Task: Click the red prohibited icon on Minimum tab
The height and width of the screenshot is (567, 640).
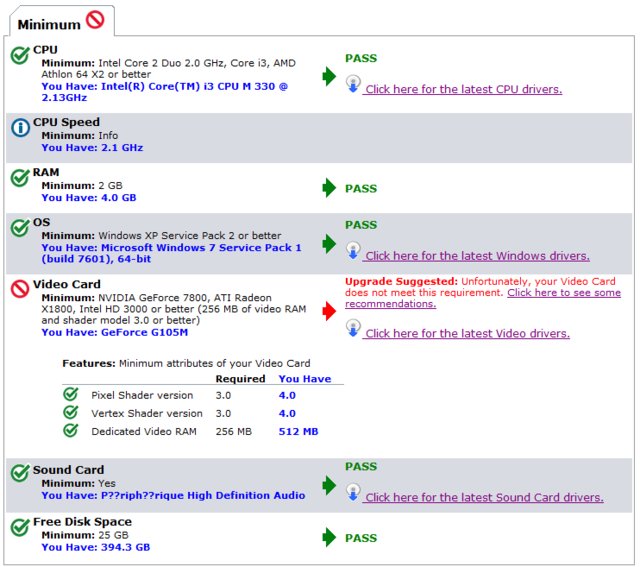Action: 95,20
